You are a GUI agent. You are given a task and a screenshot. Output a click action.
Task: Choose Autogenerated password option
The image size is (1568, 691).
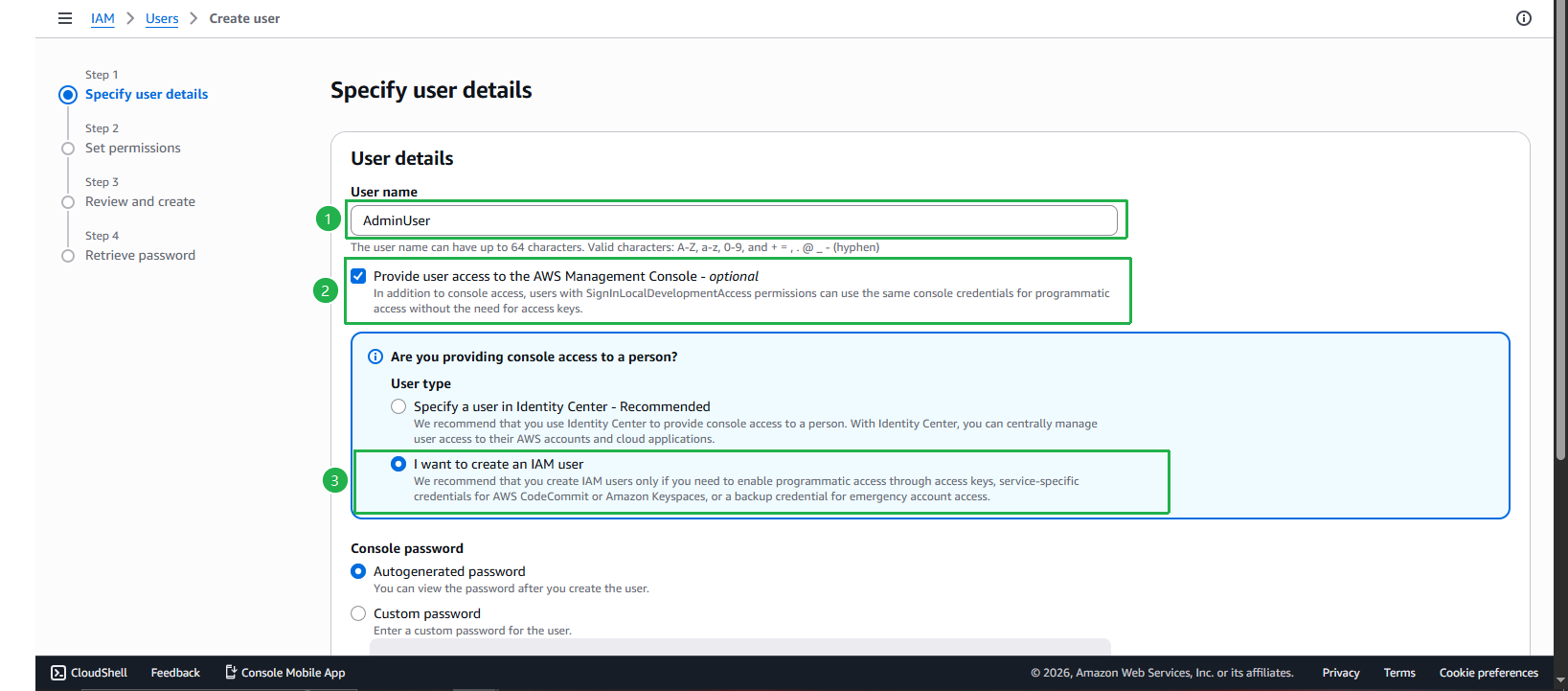[x=358, y=571]
